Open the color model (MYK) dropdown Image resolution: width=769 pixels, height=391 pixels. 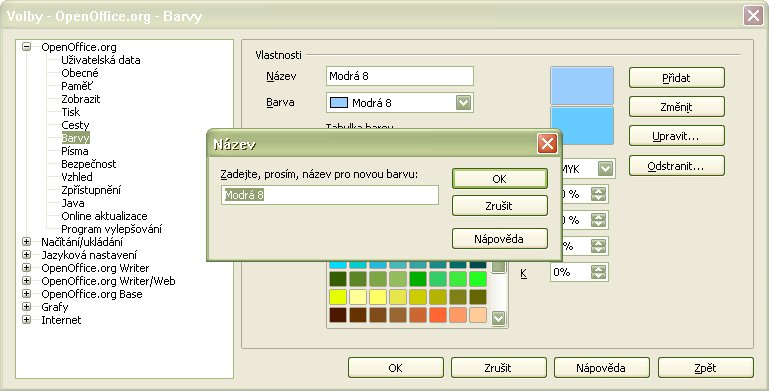(606, 169)
